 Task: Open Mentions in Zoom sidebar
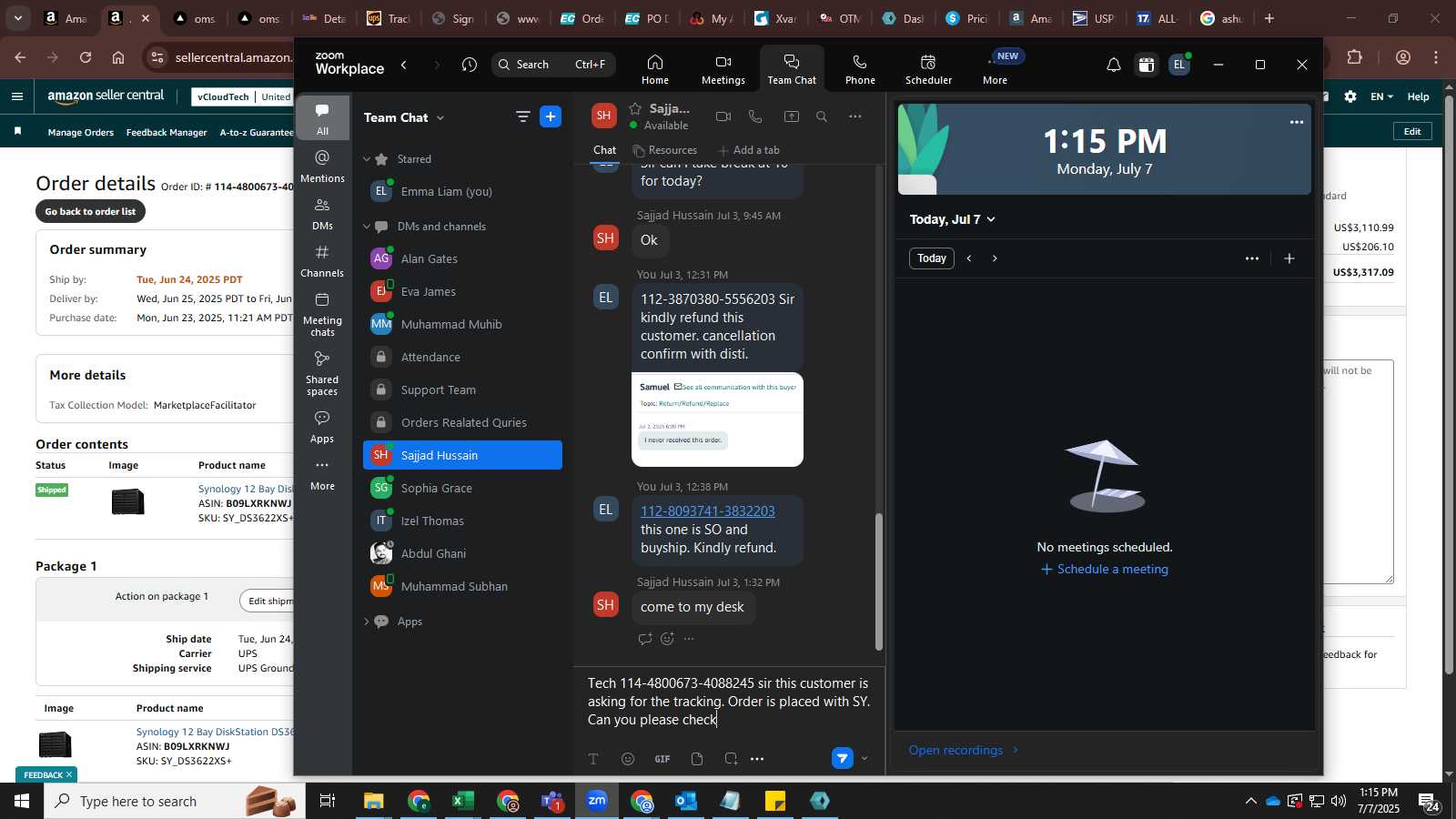322,166
